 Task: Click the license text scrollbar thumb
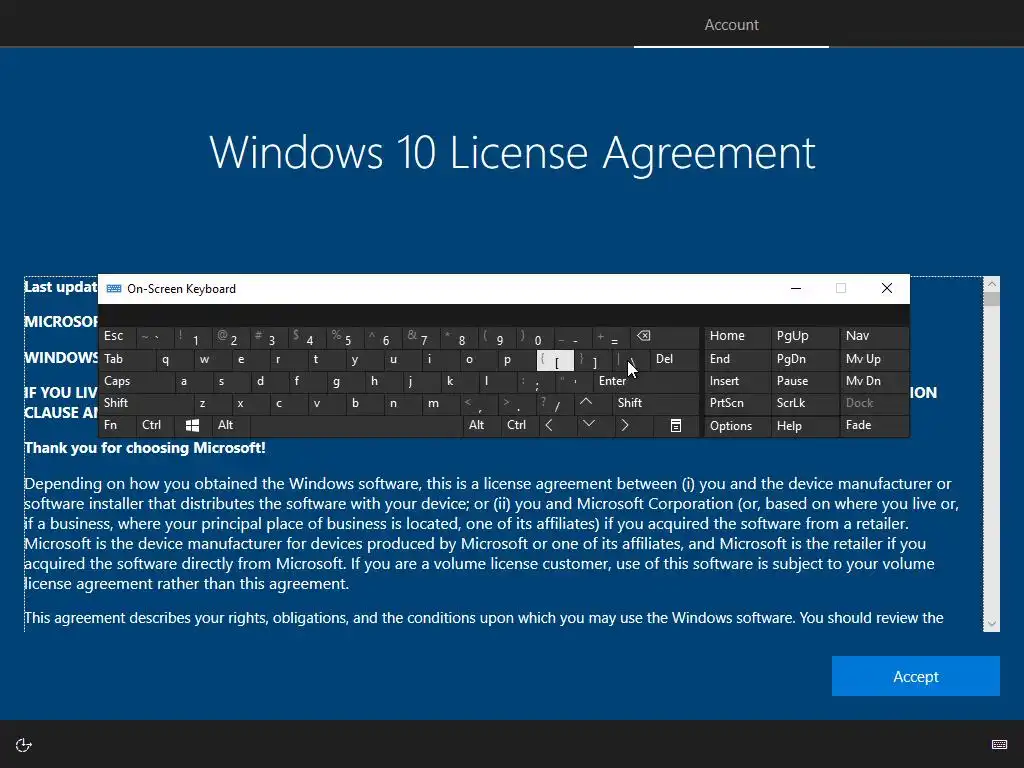pos(991,299)
